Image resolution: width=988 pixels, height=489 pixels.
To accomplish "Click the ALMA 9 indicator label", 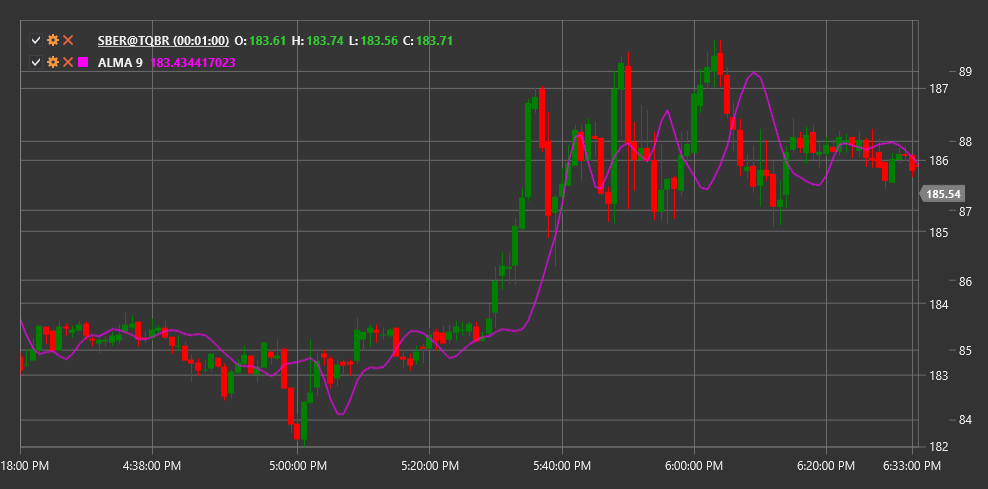I will [x=120, y=62].
